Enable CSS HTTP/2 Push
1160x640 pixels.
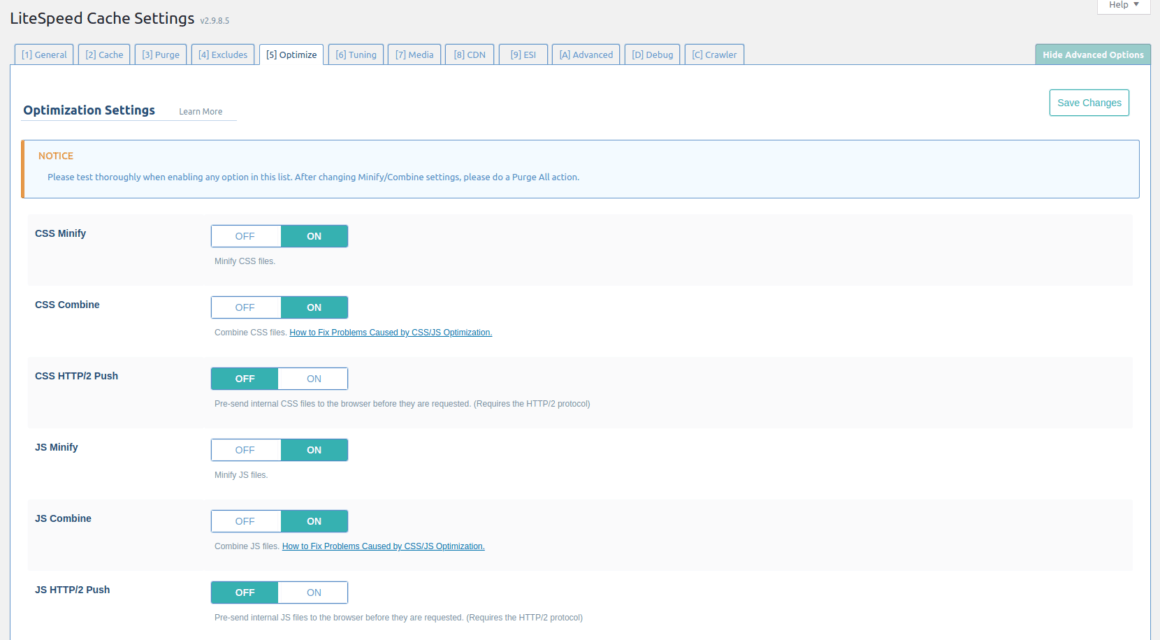tap(313, 378)
